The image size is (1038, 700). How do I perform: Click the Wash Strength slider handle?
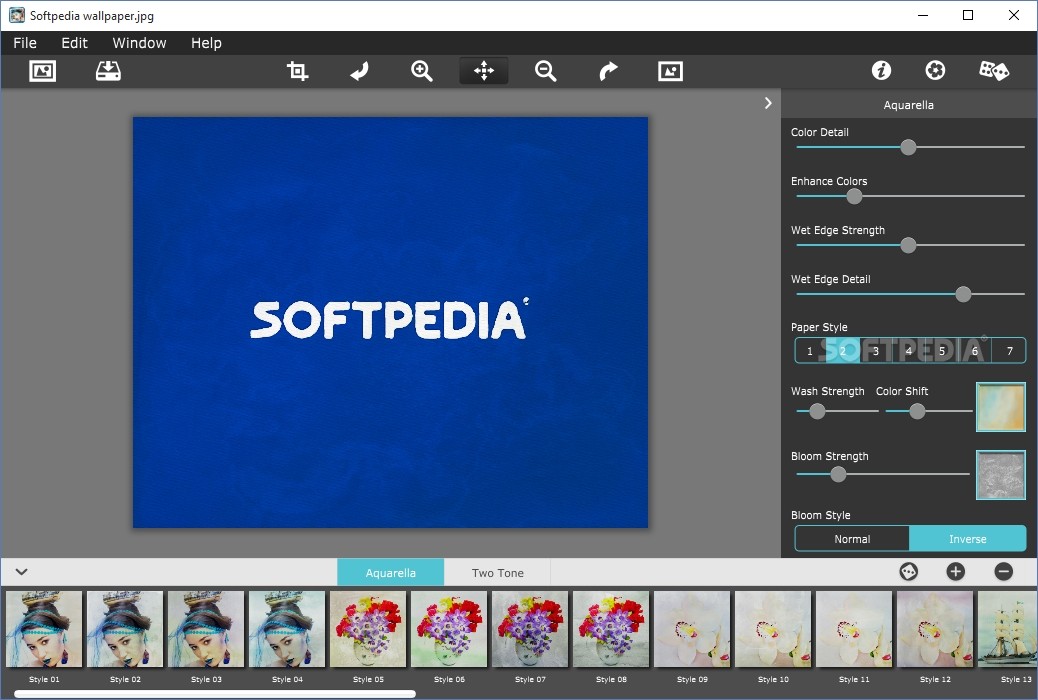[818, 411]
